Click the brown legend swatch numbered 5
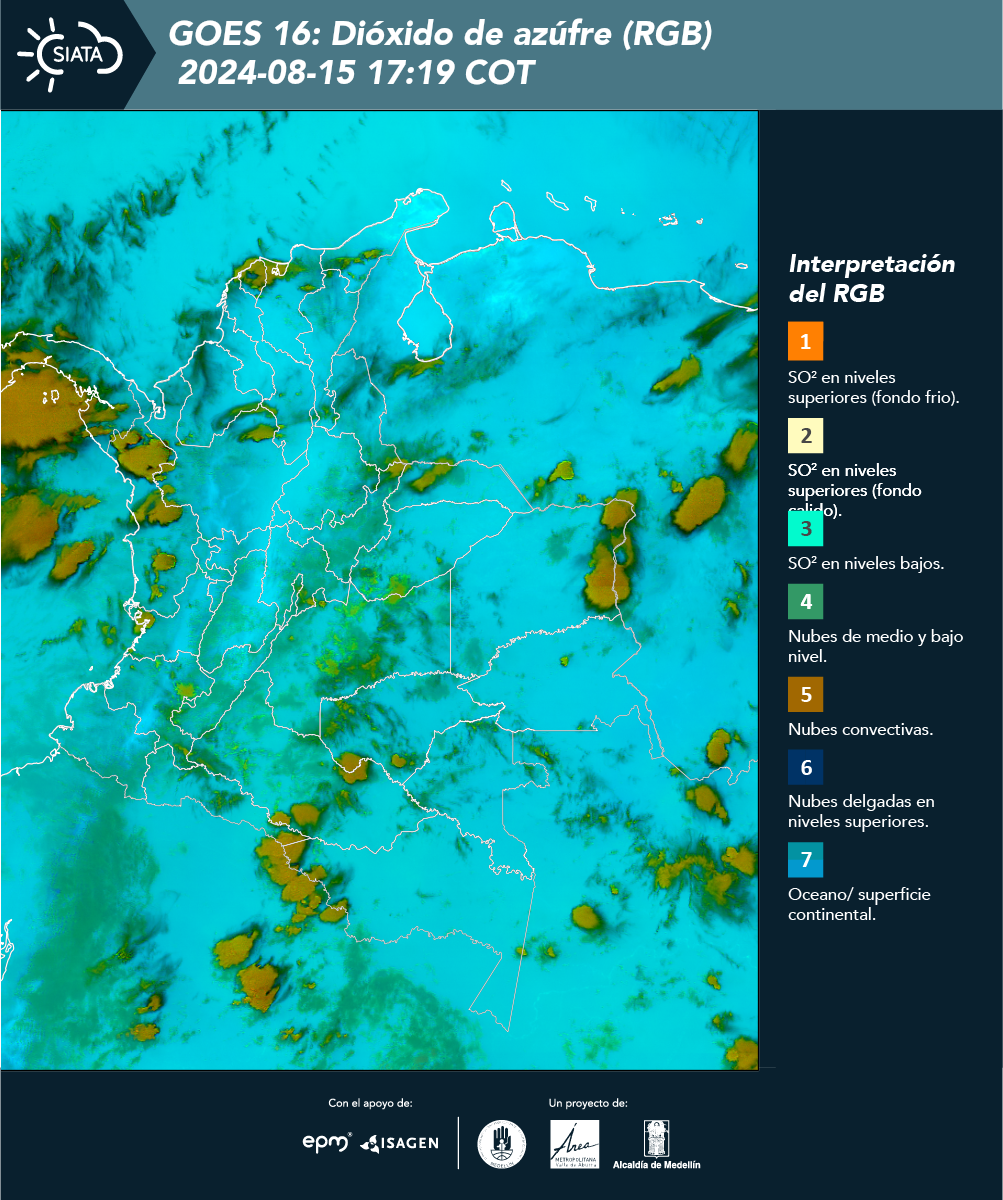 click(805, 694)
